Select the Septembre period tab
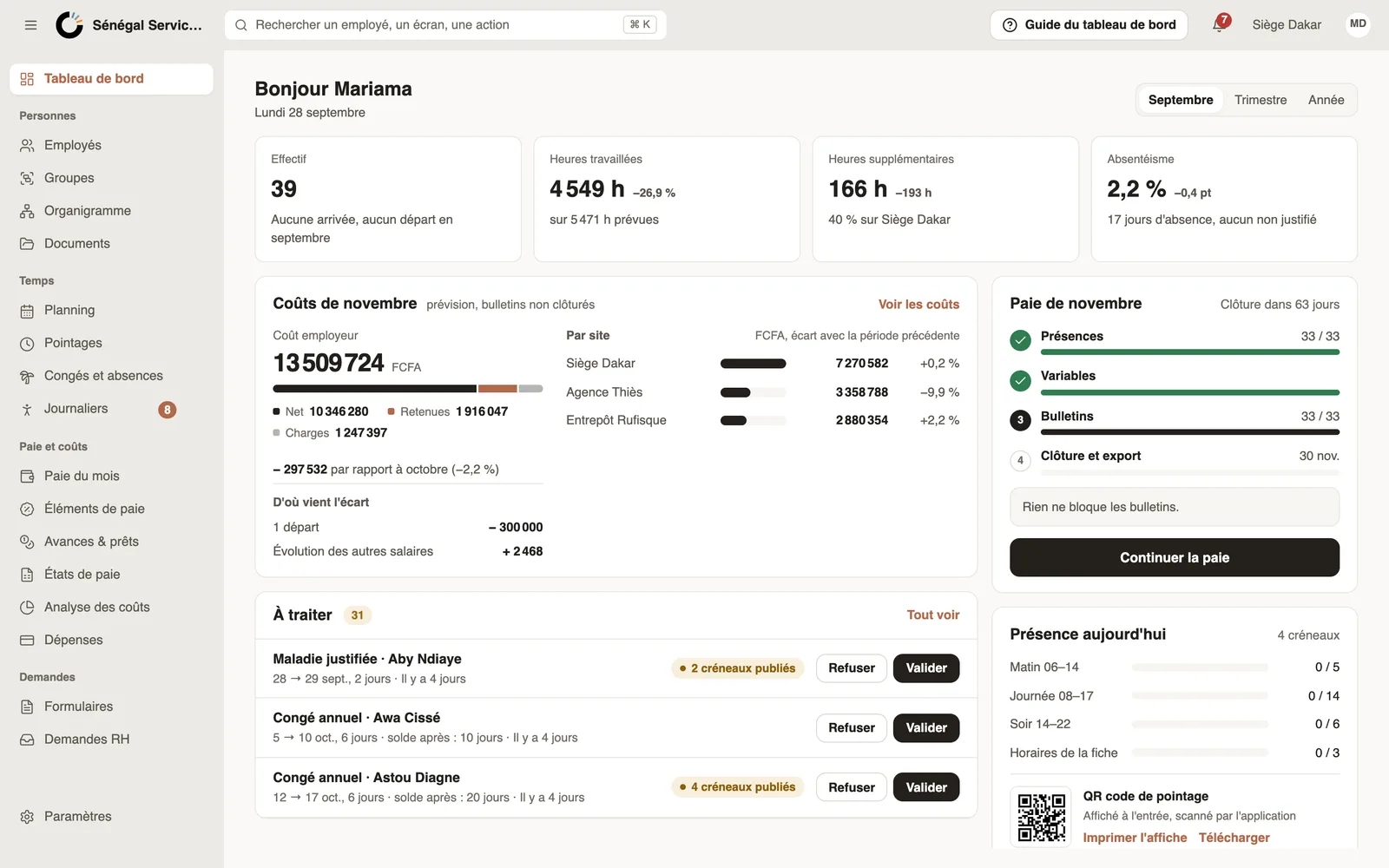This screenshot has width=1389, height=868. coord(1181,100)
